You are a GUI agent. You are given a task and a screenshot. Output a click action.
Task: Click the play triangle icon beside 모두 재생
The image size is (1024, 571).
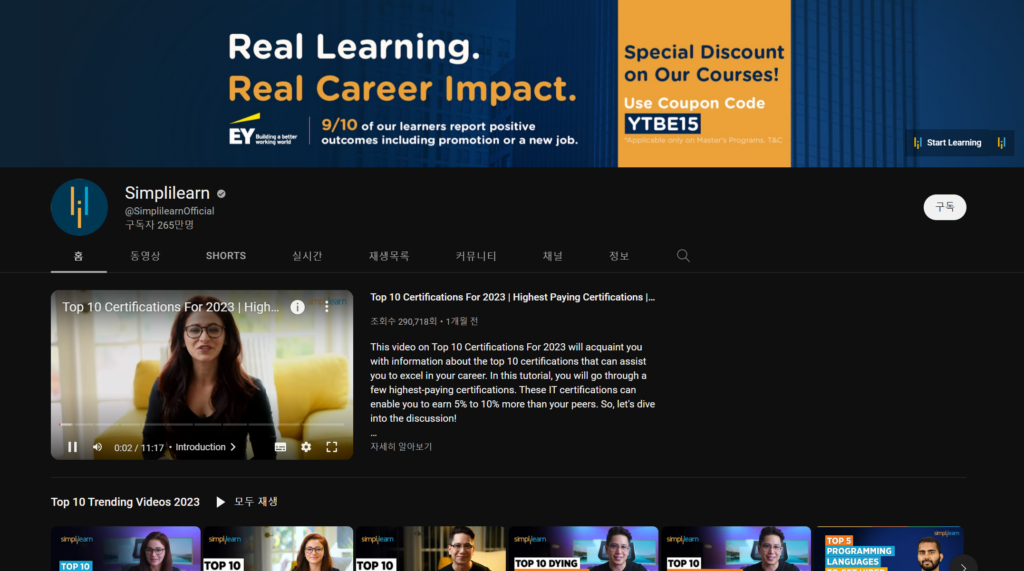[x=221, y=502]
